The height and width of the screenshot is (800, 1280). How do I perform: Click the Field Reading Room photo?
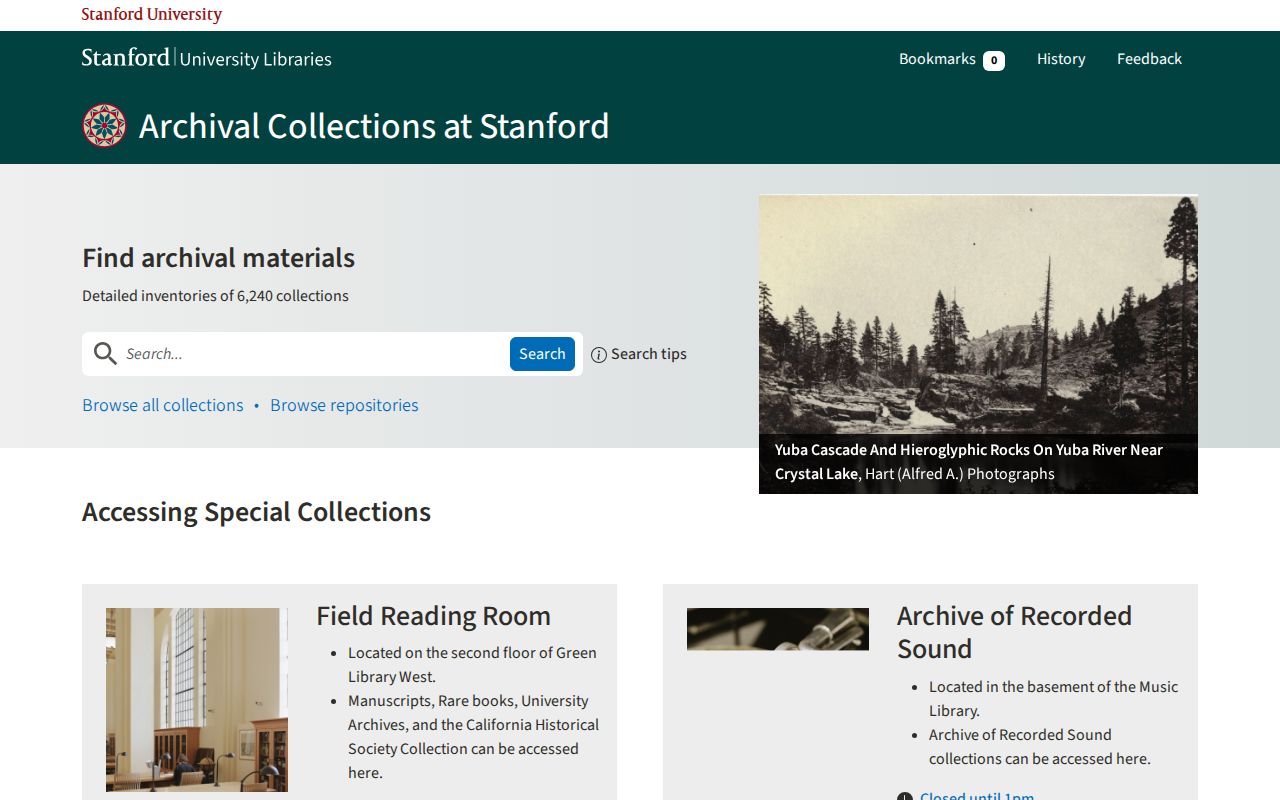197,700
